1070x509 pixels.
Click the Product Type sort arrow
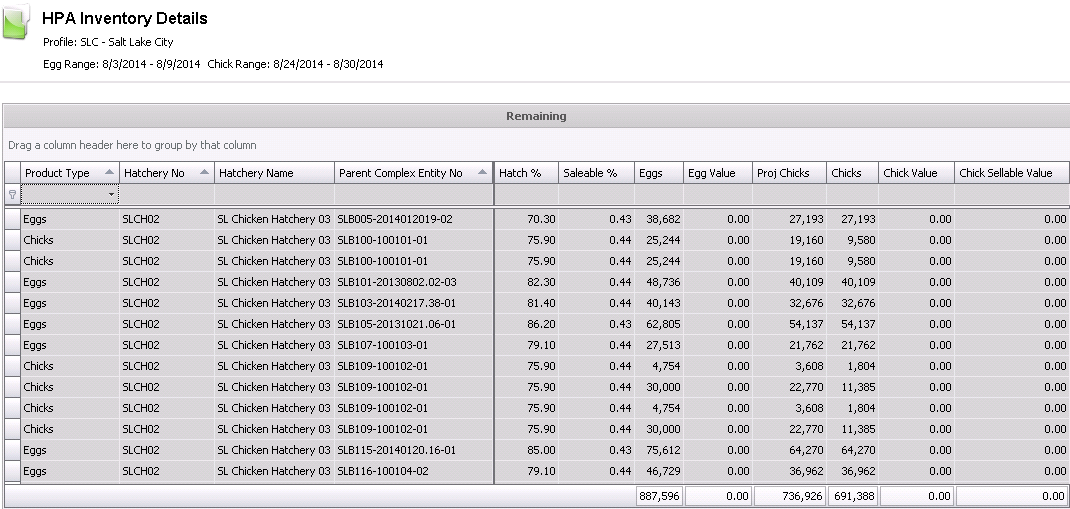coord(109,173)
